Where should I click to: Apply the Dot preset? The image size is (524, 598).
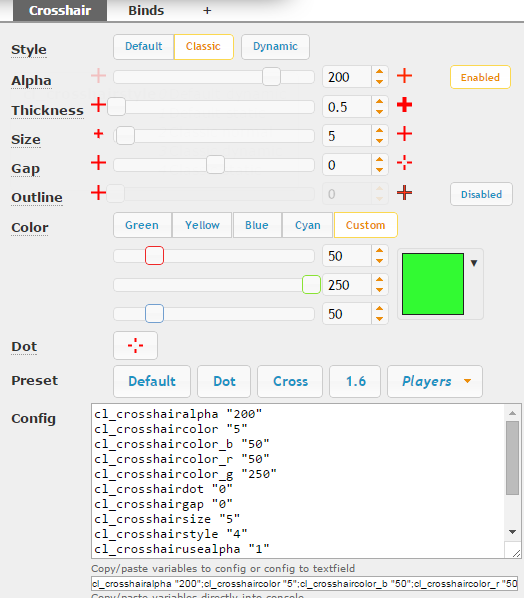pyautogui.click(x=224, y=381)
